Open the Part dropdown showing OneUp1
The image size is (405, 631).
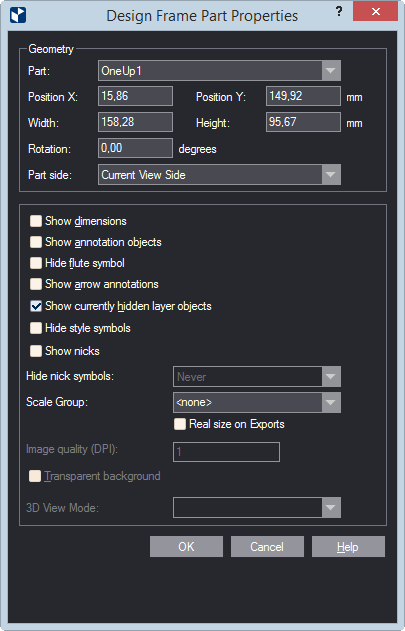coord(219,71)
